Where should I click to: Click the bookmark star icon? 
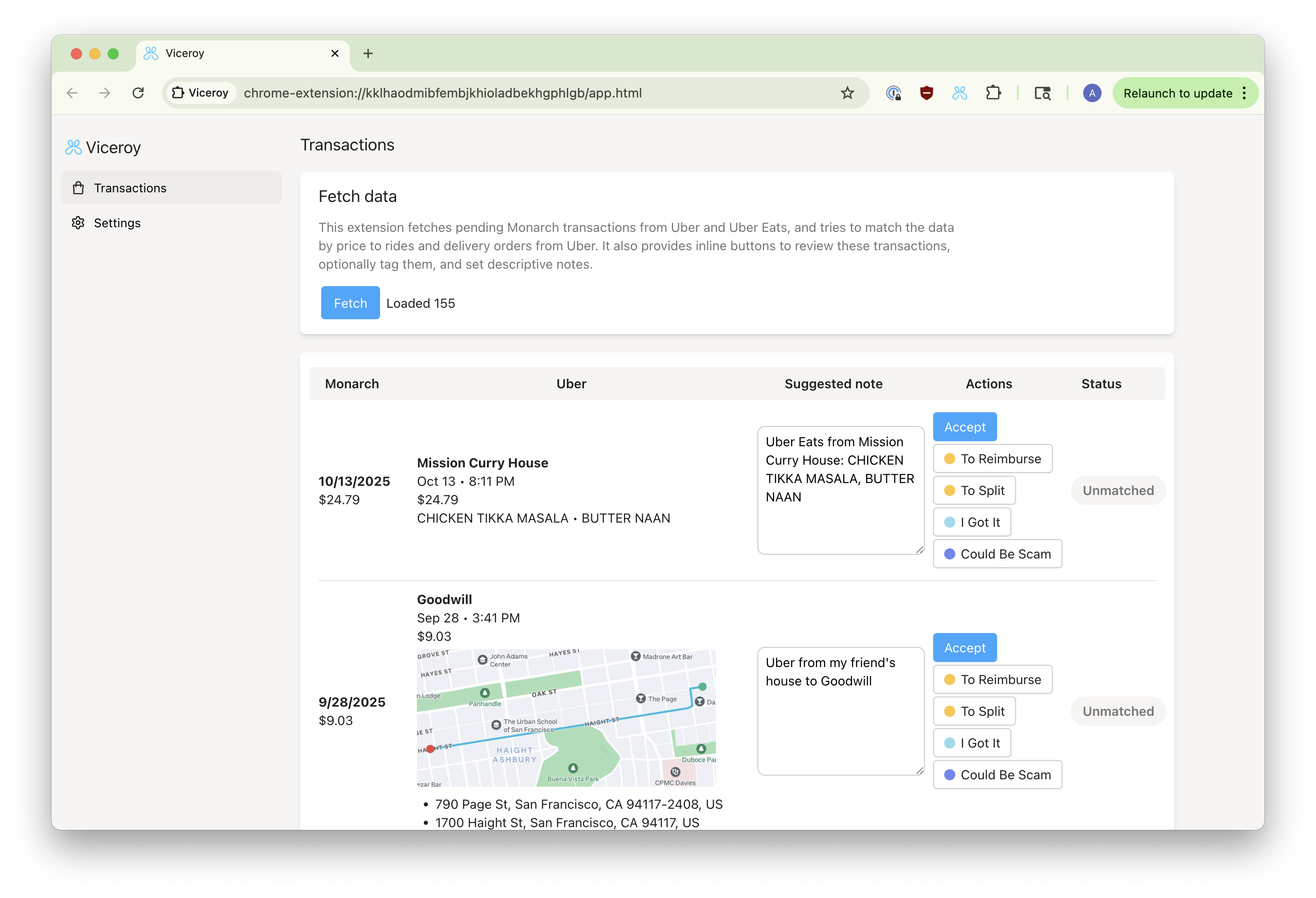[847, 93]
